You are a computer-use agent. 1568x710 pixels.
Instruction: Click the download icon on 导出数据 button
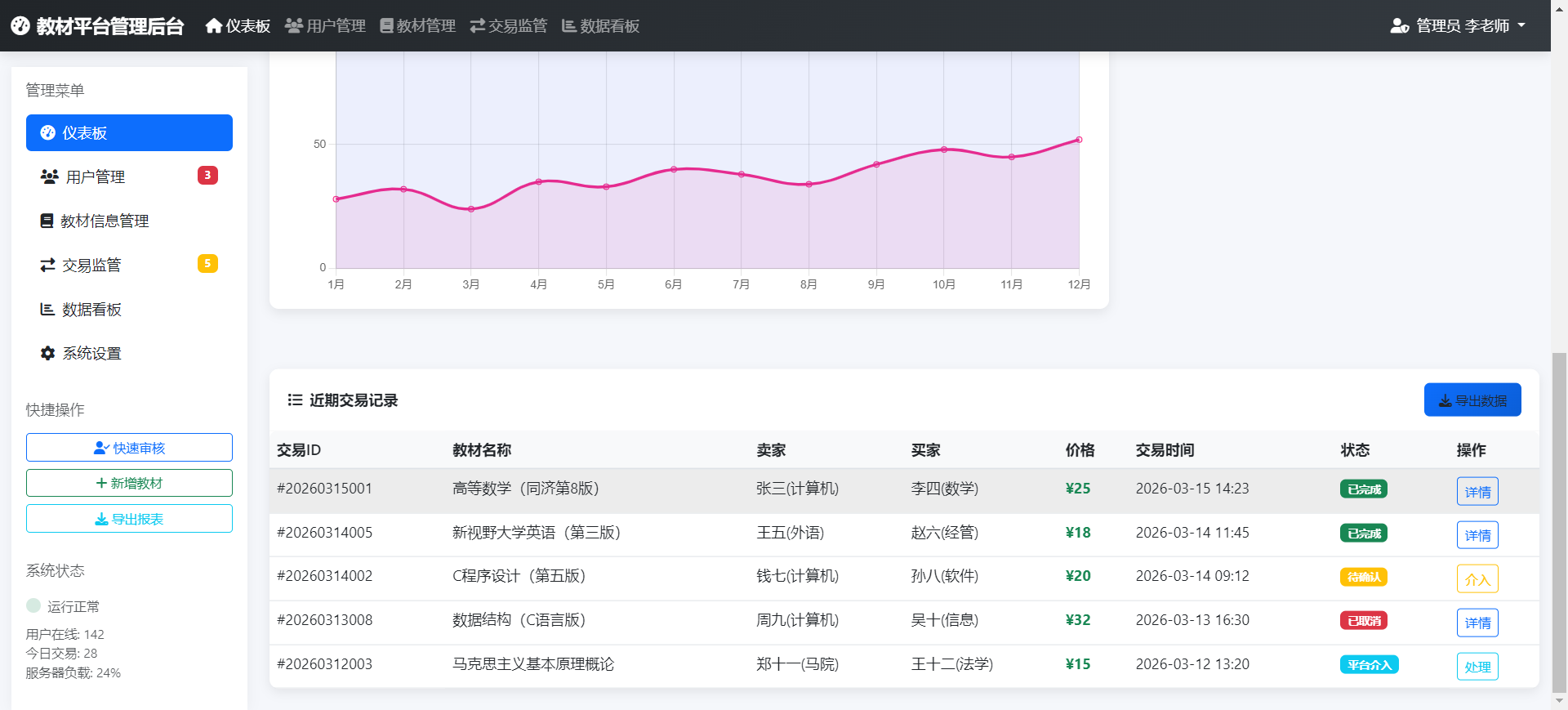[x=1445, y=400]
